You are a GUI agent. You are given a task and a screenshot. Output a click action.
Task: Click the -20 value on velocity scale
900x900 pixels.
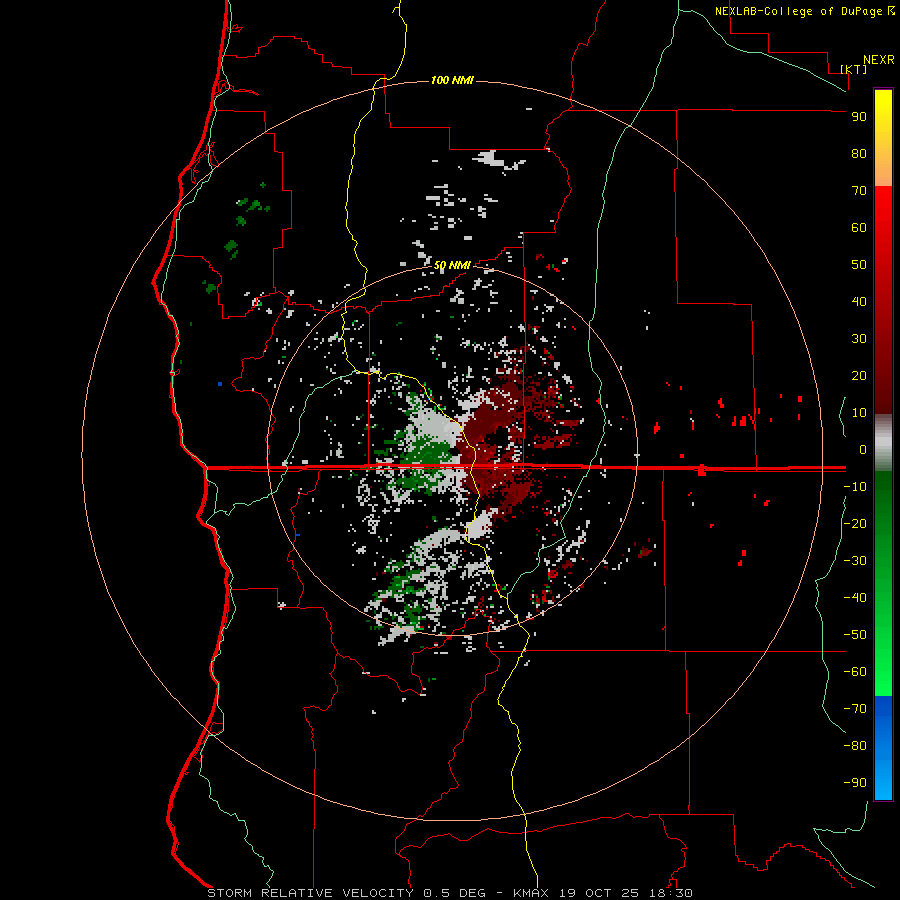(x=855, y=523)
